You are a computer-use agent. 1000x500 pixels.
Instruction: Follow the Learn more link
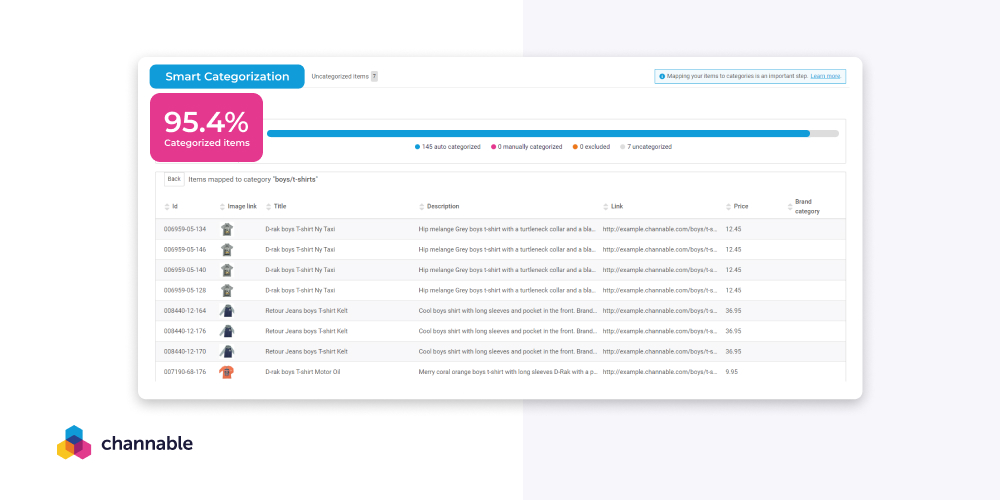(x=825, y=76)
